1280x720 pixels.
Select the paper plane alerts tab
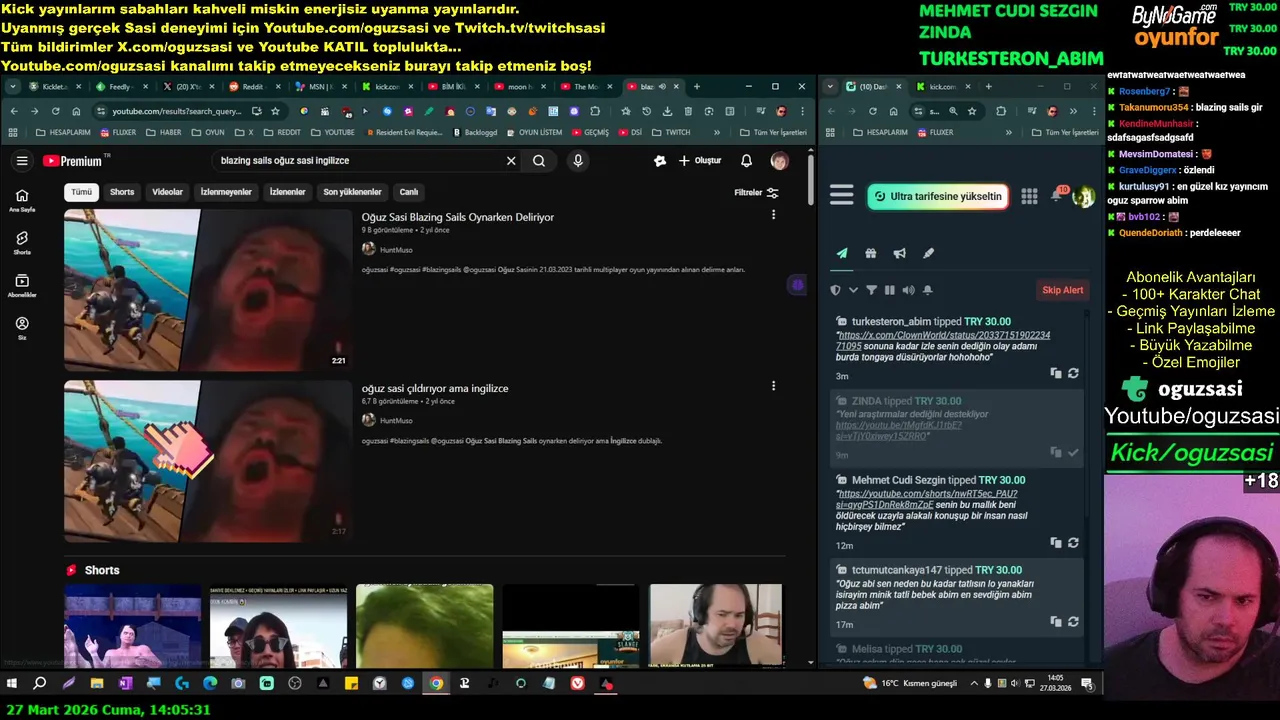(842, 254)
